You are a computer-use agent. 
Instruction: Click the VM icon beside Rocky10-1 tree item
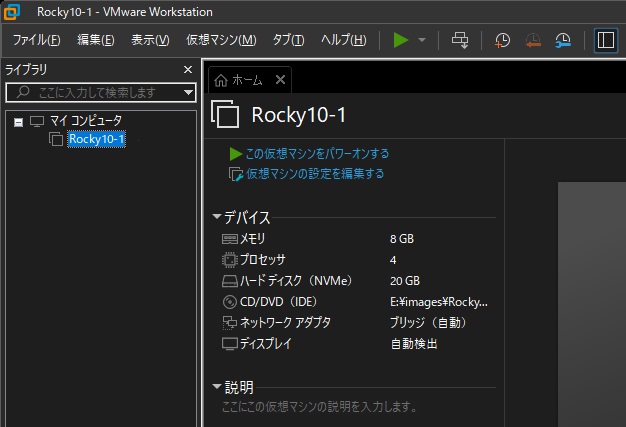(55, 139)
